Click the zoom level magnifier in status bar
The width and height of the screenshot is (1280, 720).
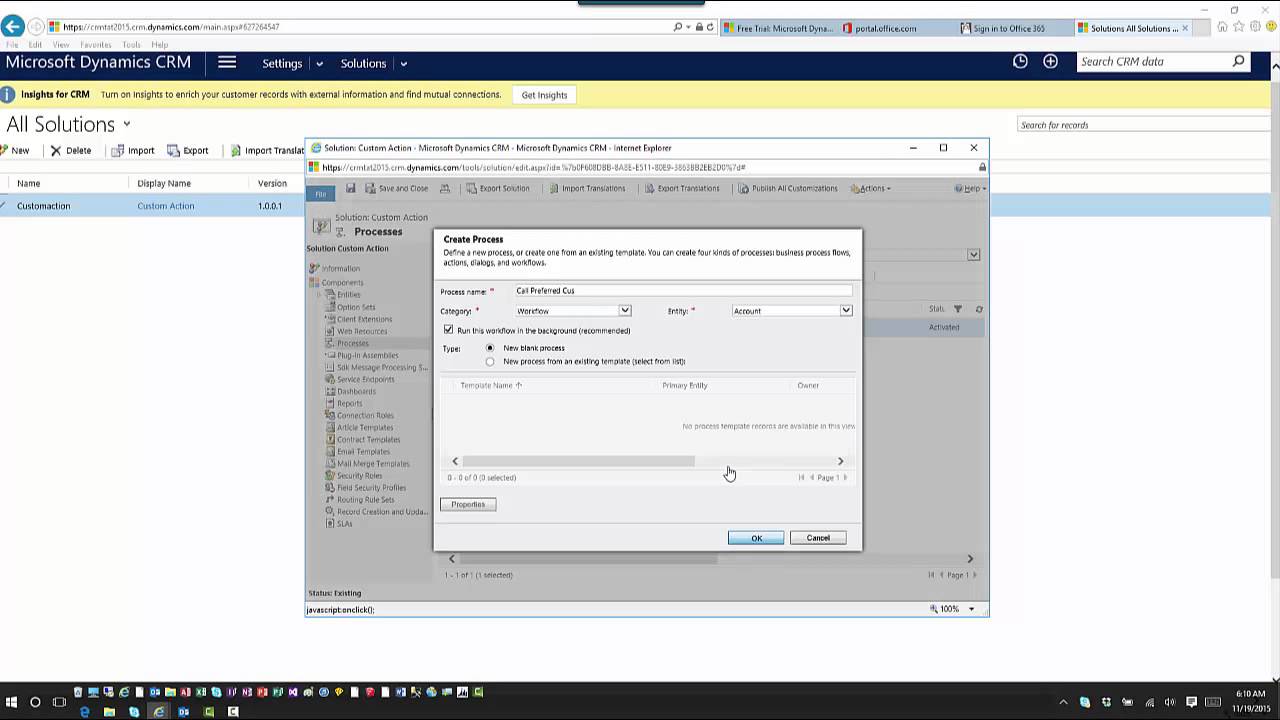(934, 608)
